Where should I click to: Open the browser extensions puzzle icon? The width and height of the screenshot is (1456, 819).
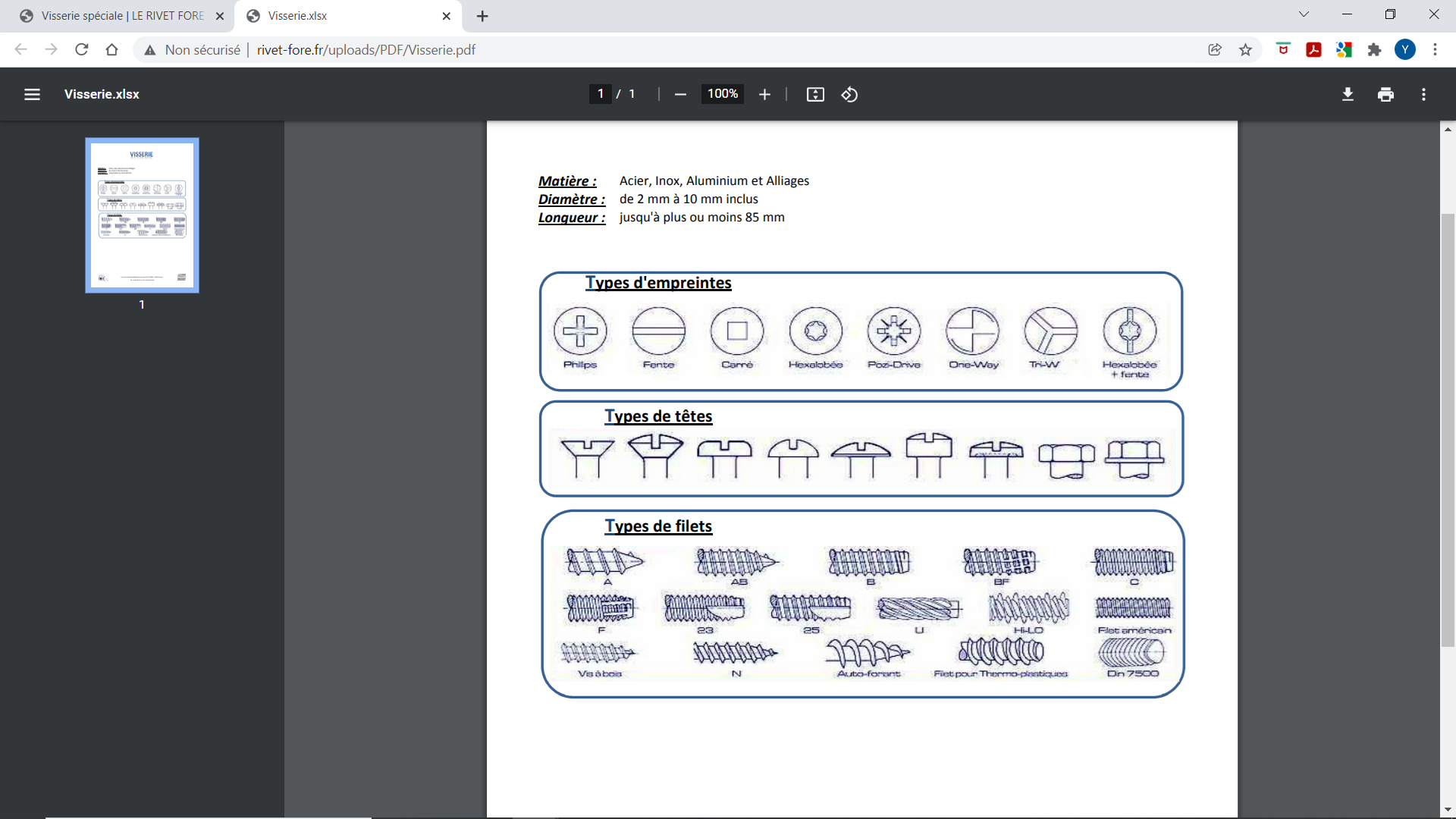tap(1374, 50)
